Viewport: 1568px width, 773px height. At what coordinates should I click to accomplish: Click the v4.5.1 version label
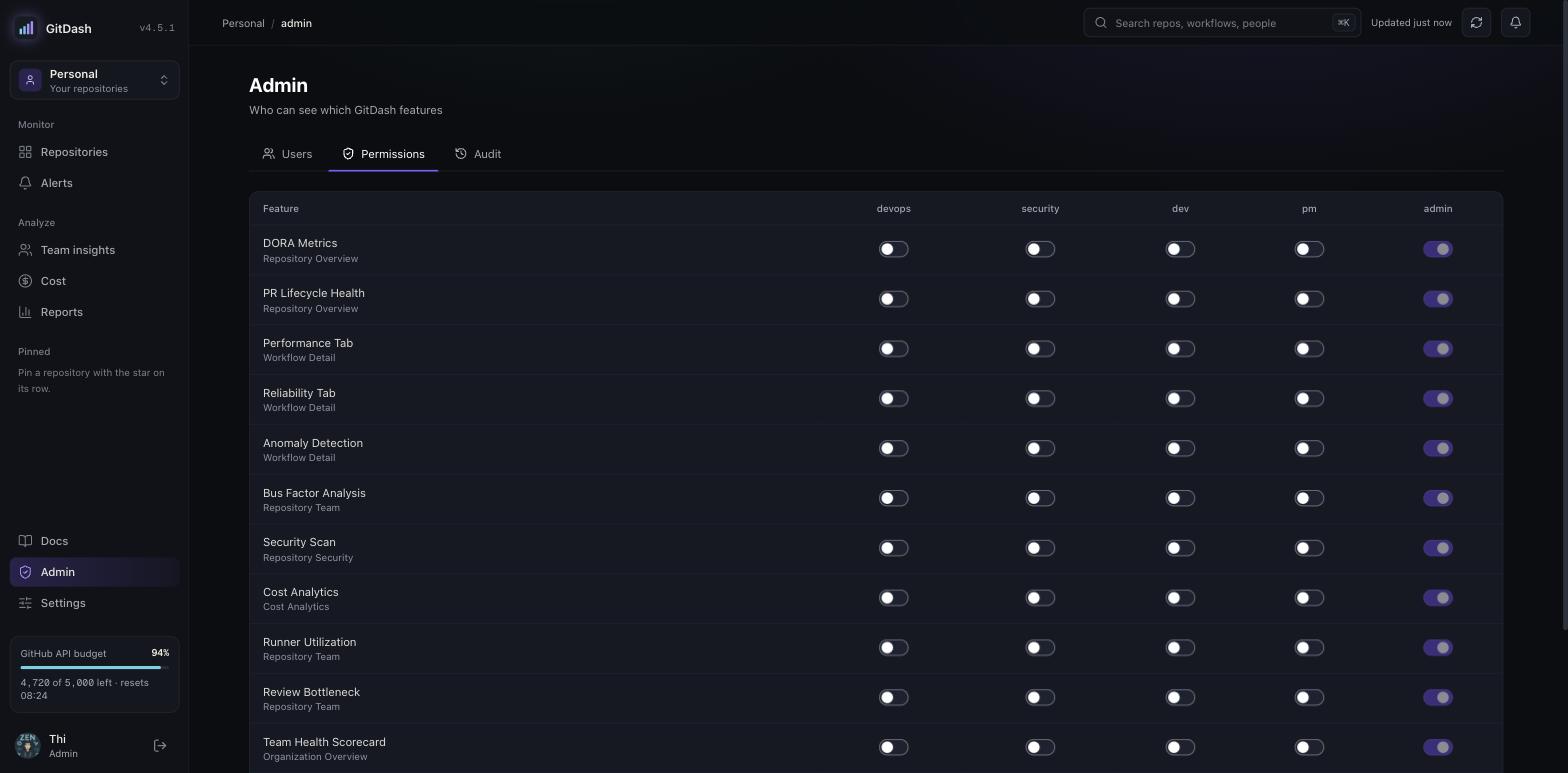click(157, 28)
